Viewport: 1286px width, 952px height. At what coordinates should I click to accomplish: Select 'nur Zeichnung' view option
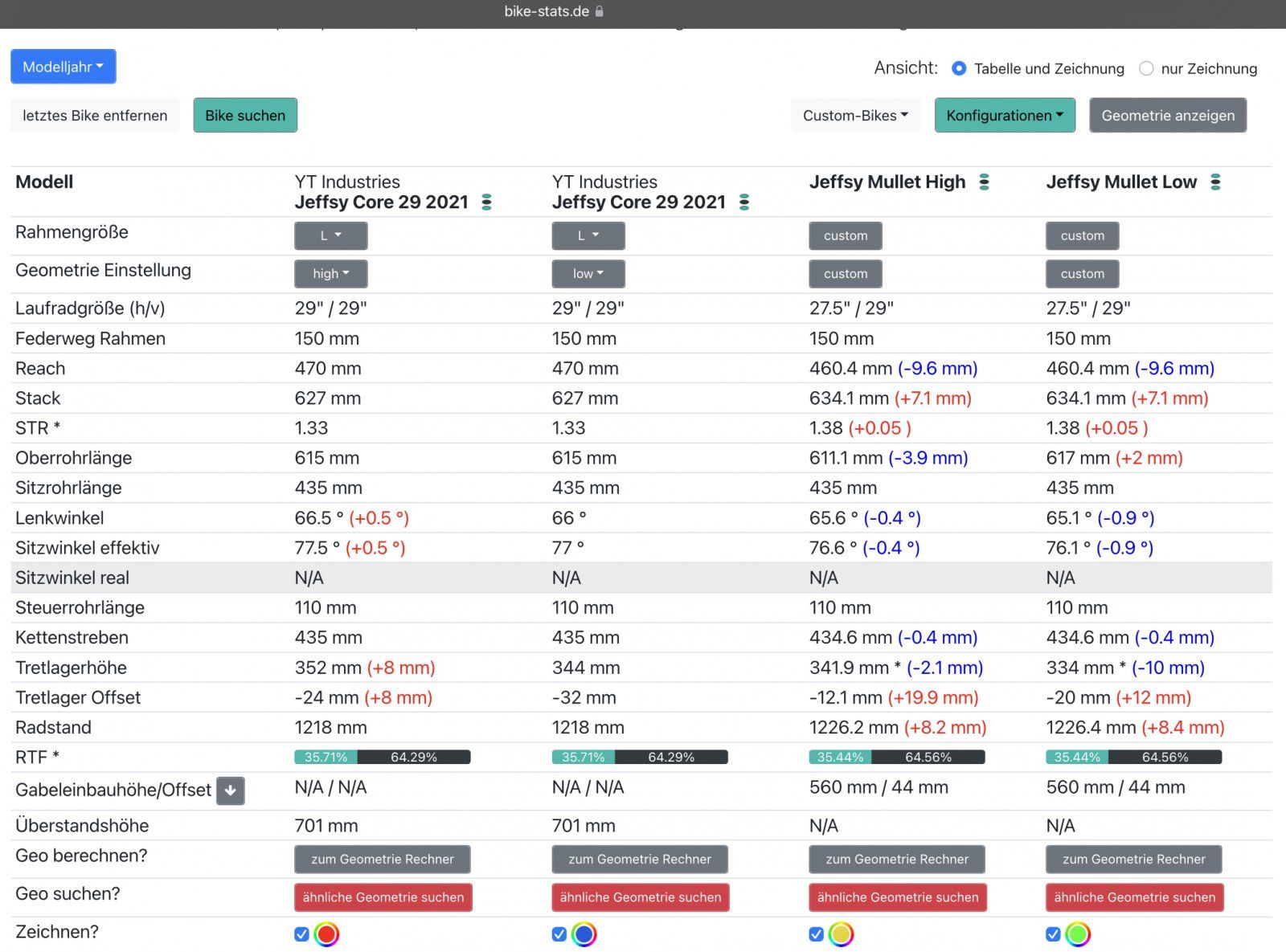point(1146,68)
